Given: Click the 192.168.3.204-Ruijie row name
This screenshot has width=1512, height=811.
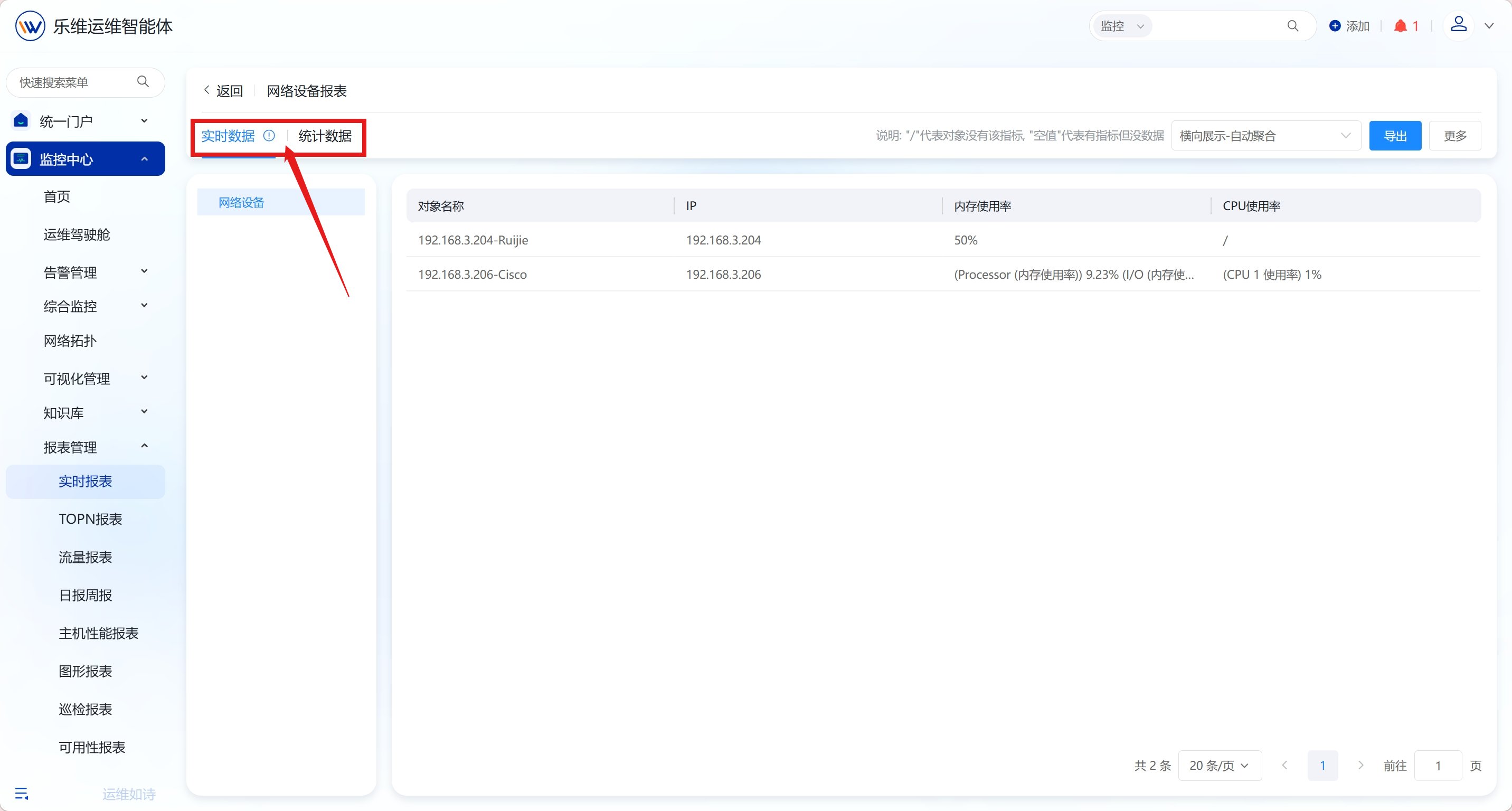Looking at the screenshot, I should click(473, 240).
